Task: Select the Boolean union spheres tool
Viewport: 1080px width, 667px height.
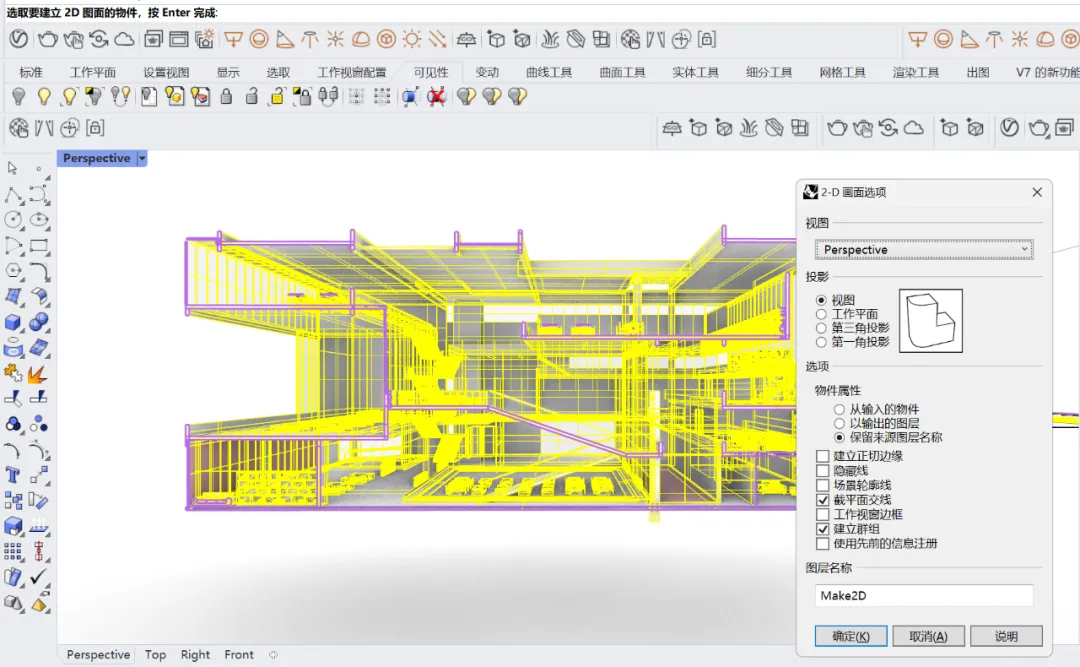Action: [39, 322]
